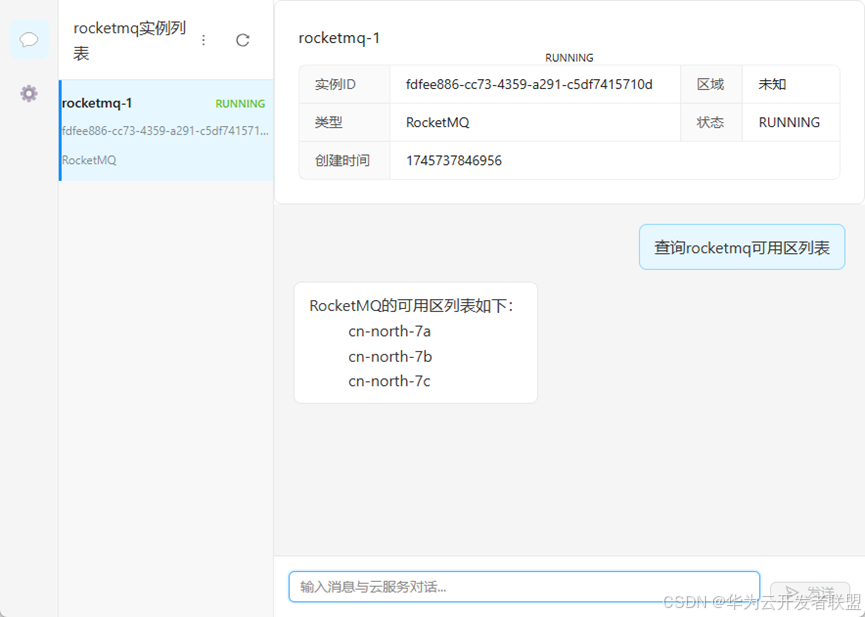Click availability zone cn-north-7a
The height and width of the screenshot is (617, 865).
389,331
